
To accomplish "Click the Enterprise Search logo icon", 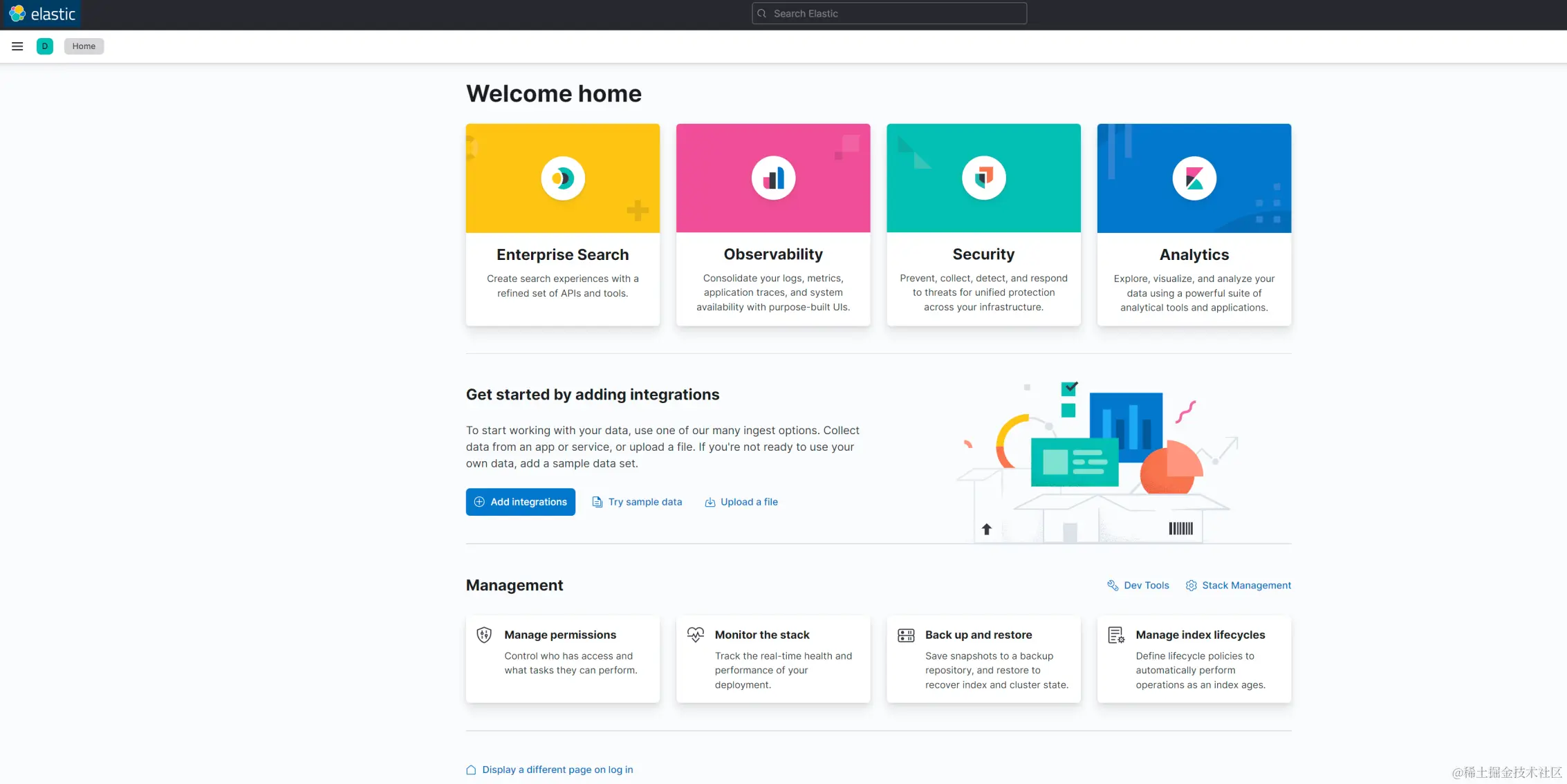I will click(563, 178).
